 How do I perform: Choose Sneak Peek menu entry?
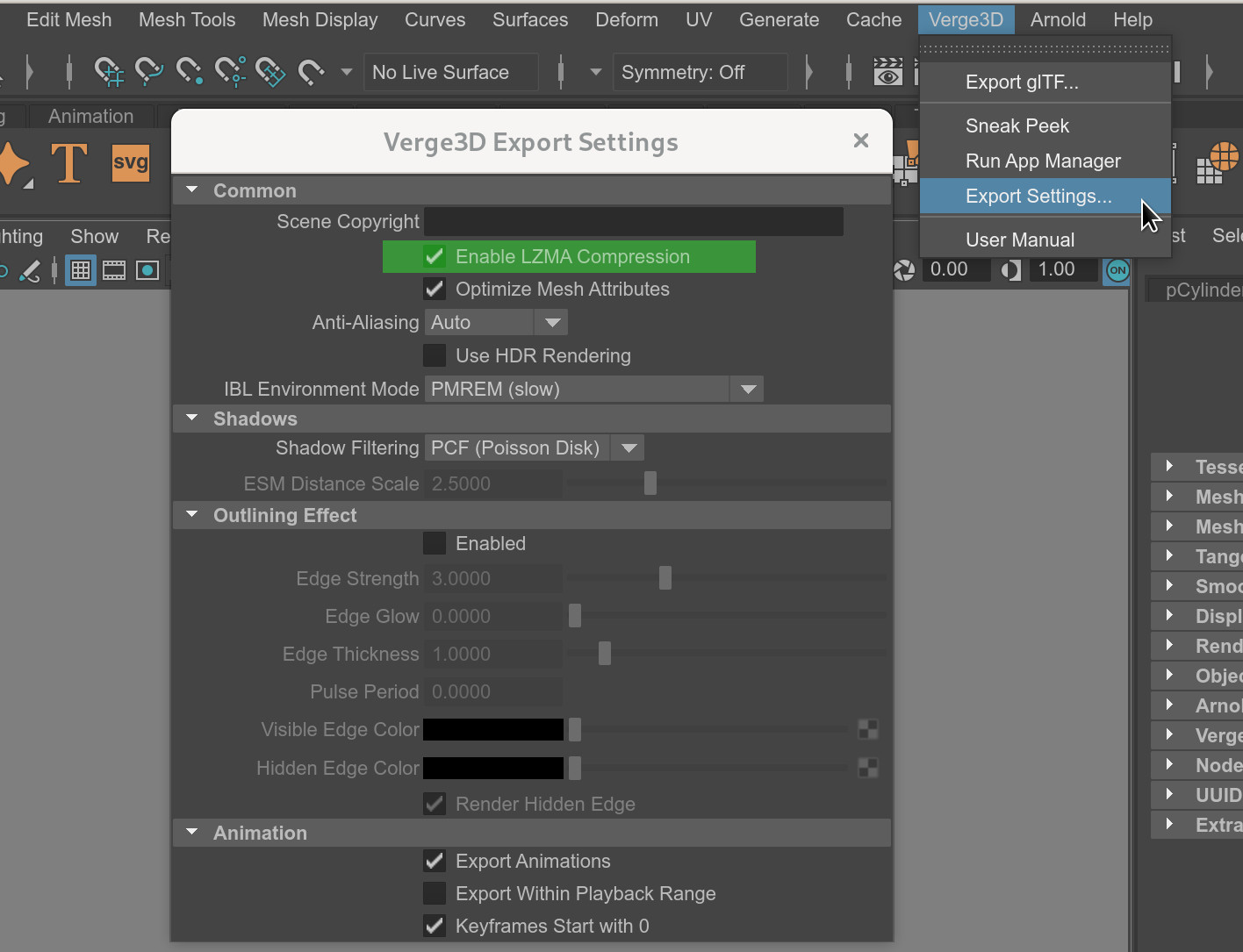tap(1045, 125)
